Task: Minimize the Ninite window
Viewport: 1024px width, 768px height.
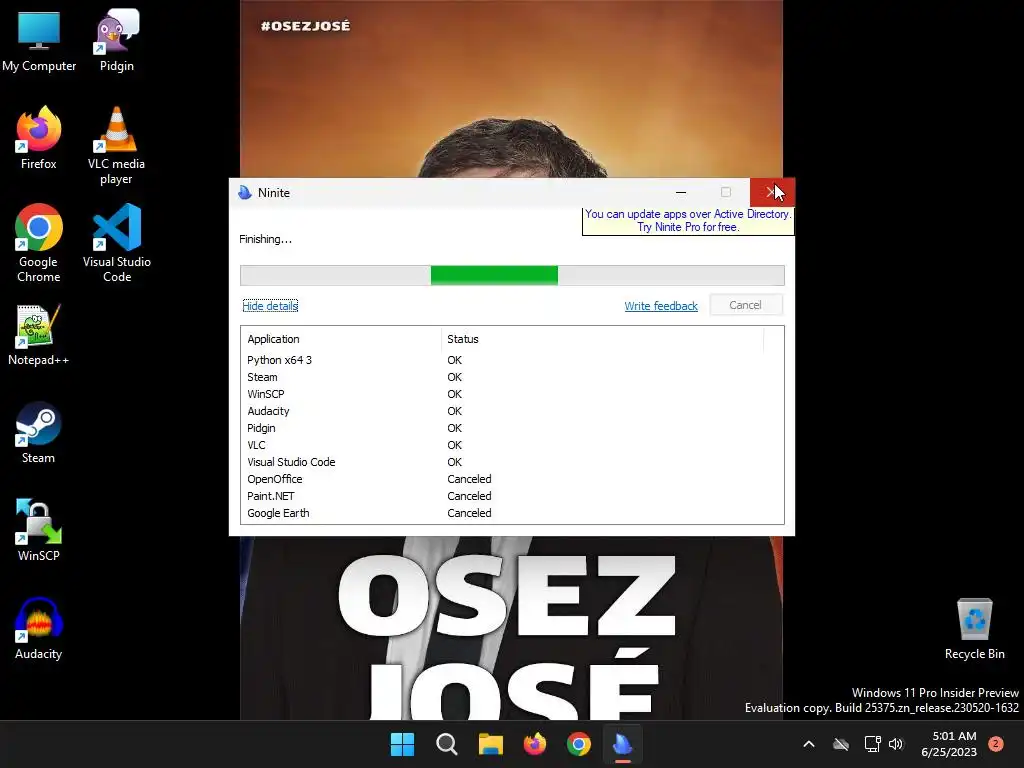Action: (x=681, y=192)
